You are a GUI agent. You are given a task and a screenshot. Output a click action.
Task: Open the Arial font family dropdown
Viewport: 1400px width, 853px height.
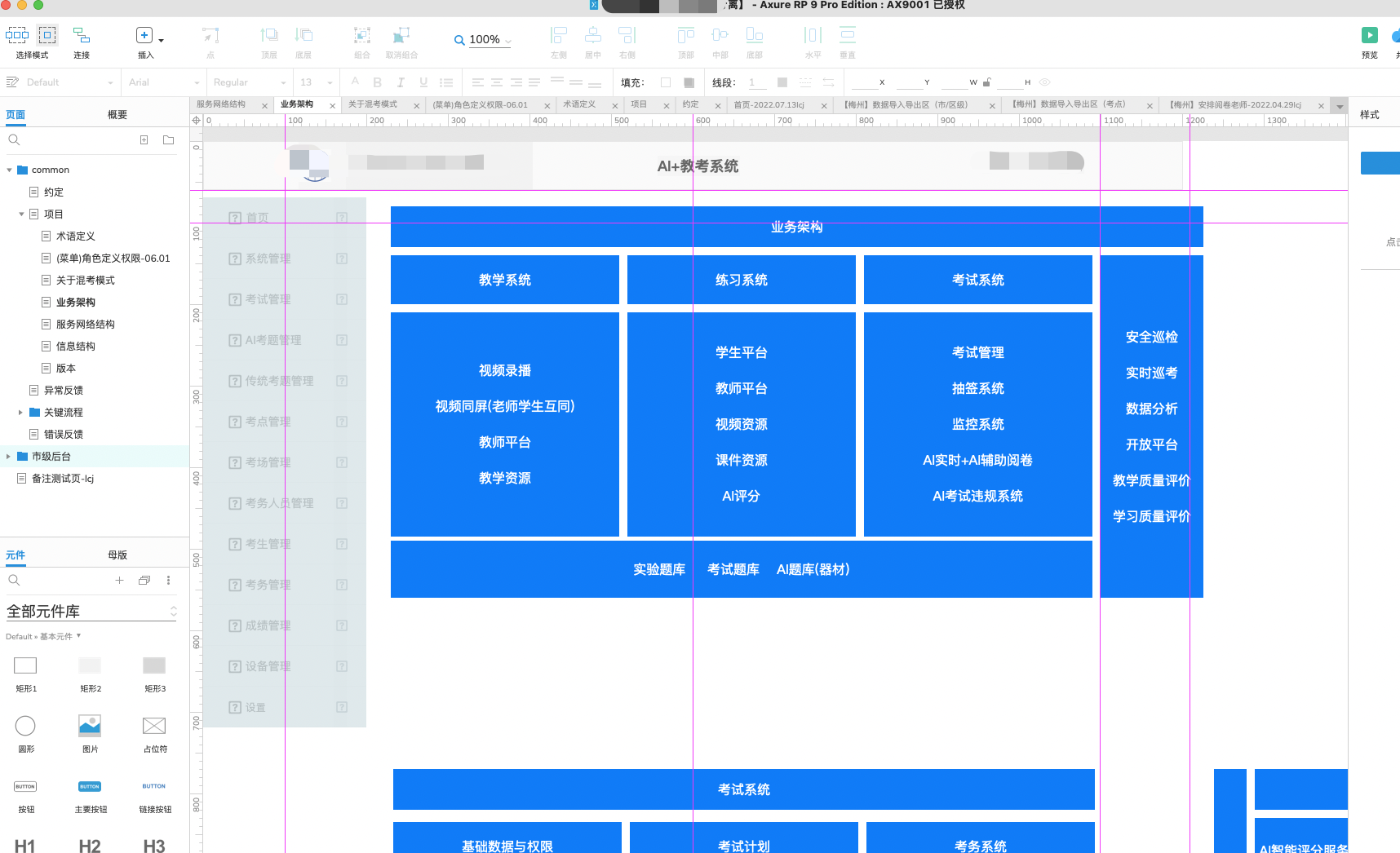(x=163, y=82)
